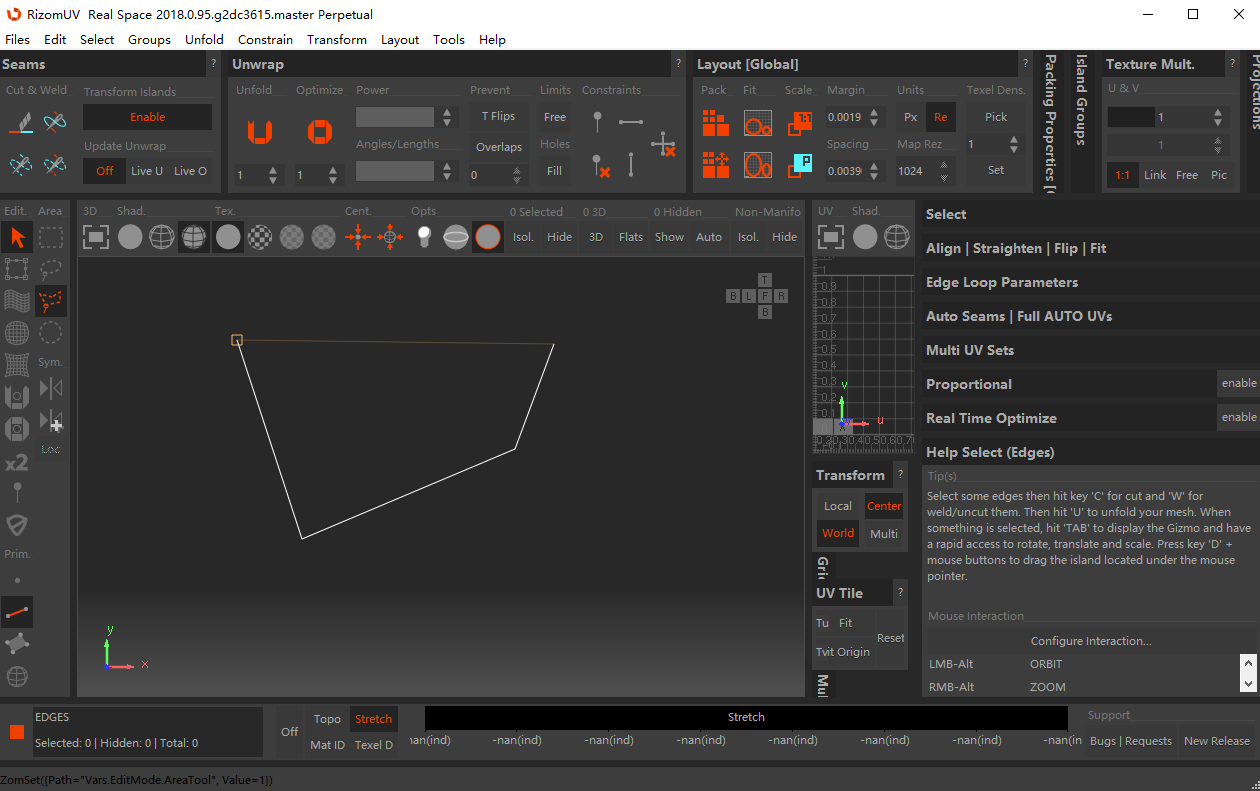1260x791 pixels.
Task: Enable Proportional option
Action: point(1239,383)
